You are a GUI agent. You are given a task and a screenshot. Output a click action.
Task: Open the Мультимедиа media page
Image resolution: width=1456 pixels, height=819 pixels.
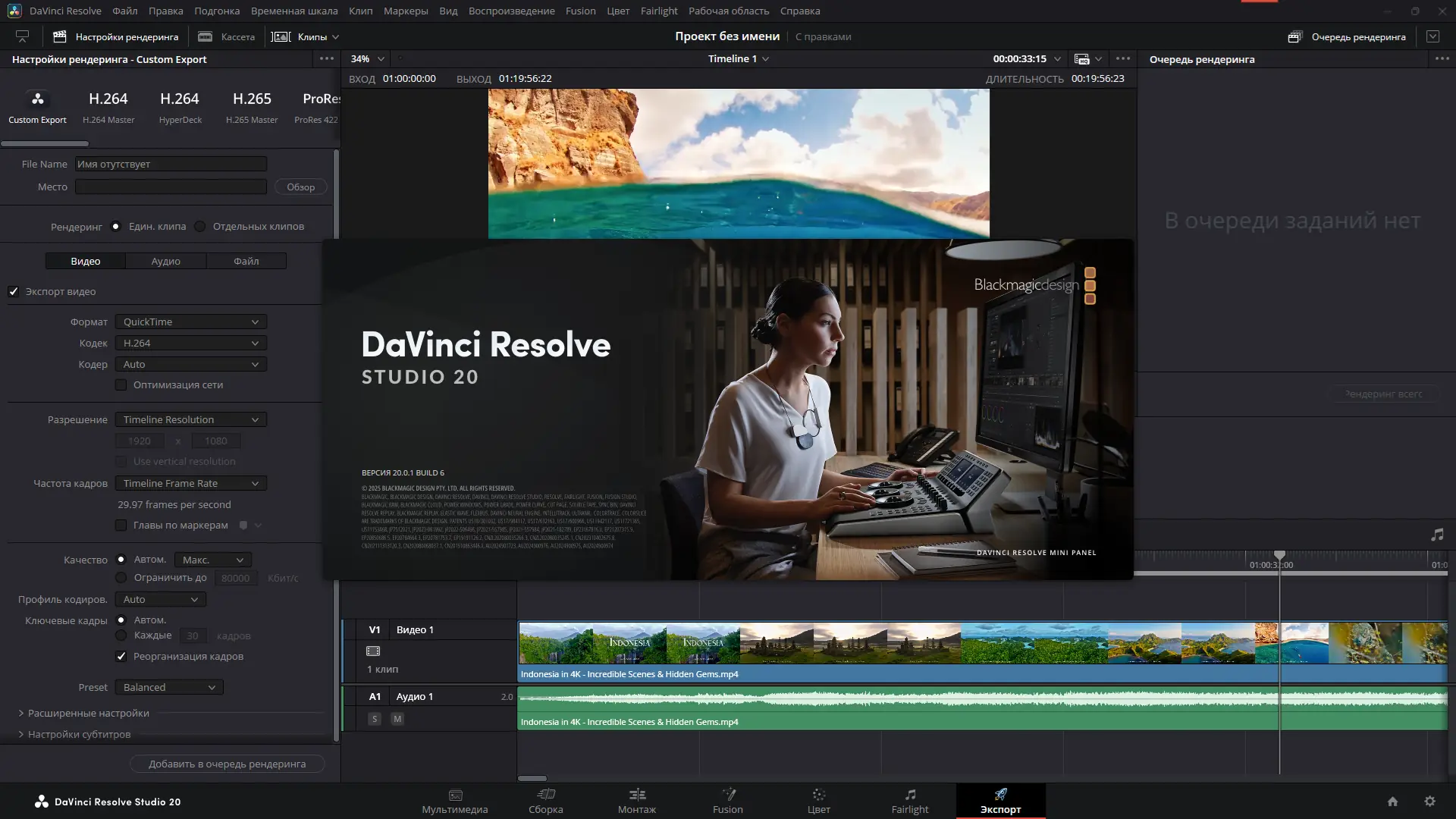(455, 802)
